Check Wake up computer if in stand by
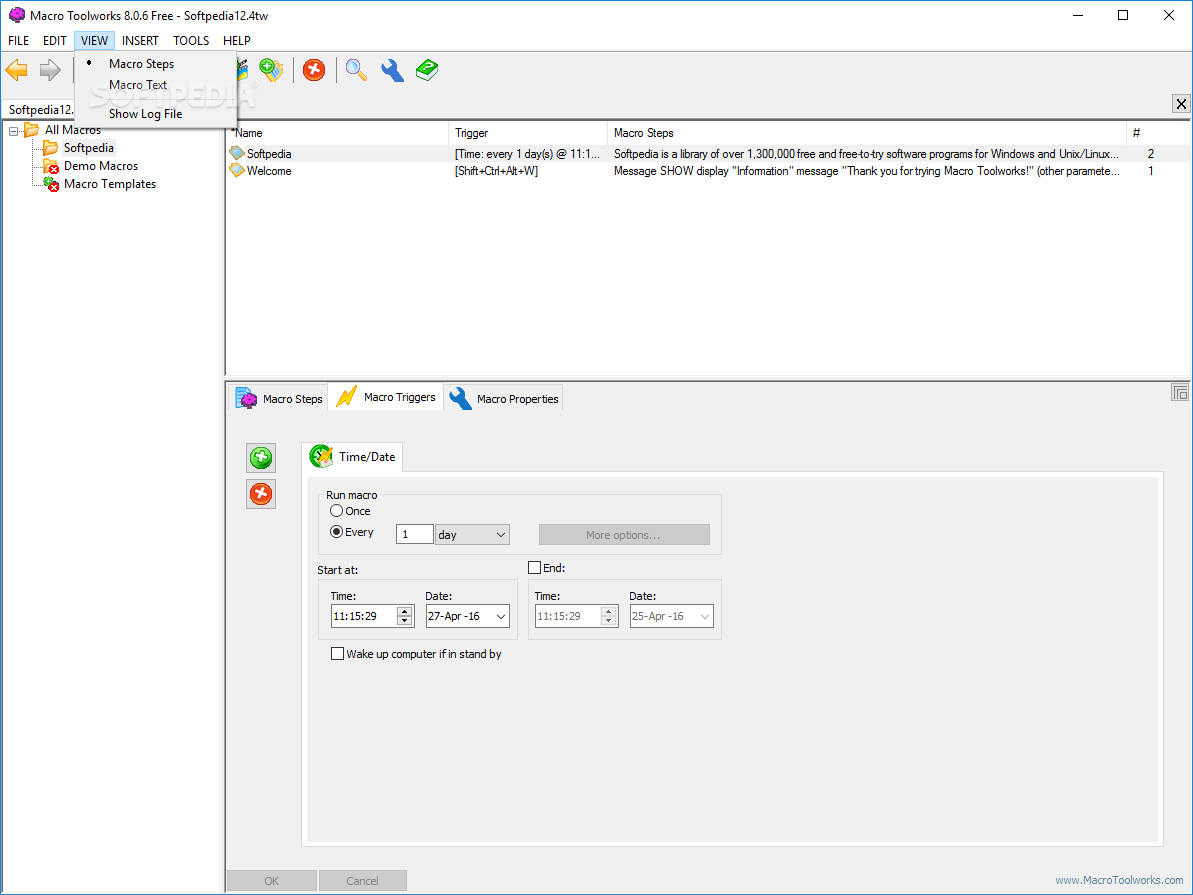1193x895 pixels. click(x=337, y=654)
